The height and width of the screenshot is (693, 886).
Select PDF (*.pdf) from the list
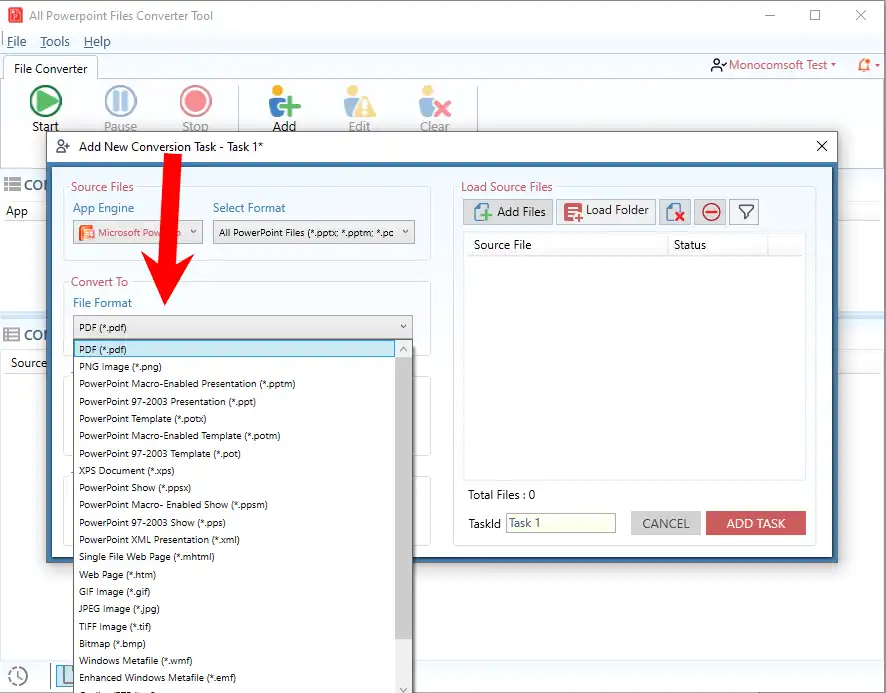234,349
